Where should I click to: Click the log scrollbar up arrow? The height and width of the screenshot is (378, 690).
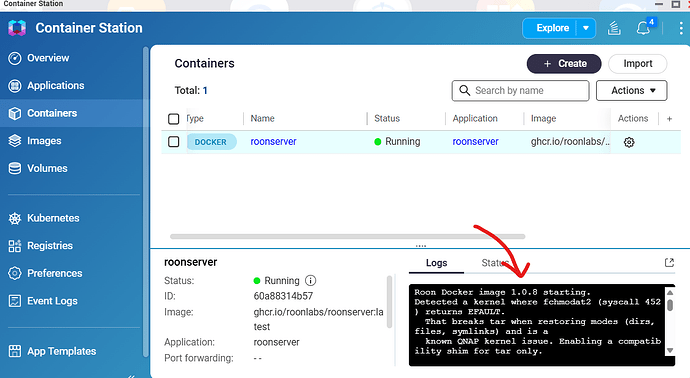click(x=670, y=293)
